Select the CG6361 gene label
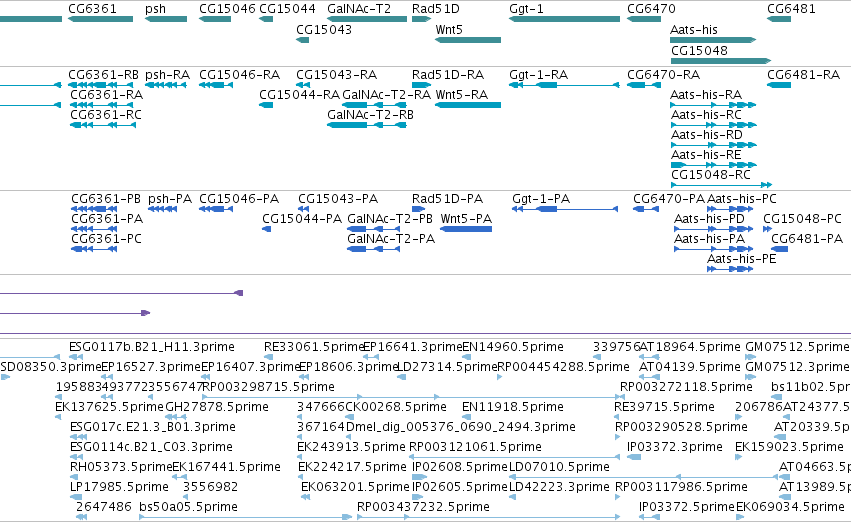Viewport: 851px width, 522px height. (x=92, y=9)
